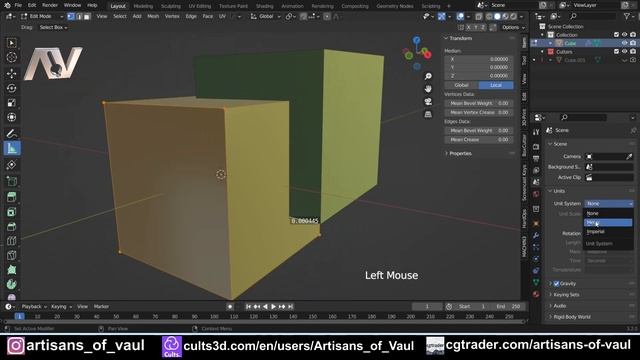The image size is (640, 360).
Task: Select the Transform tool
Action: tap(11, 117)
